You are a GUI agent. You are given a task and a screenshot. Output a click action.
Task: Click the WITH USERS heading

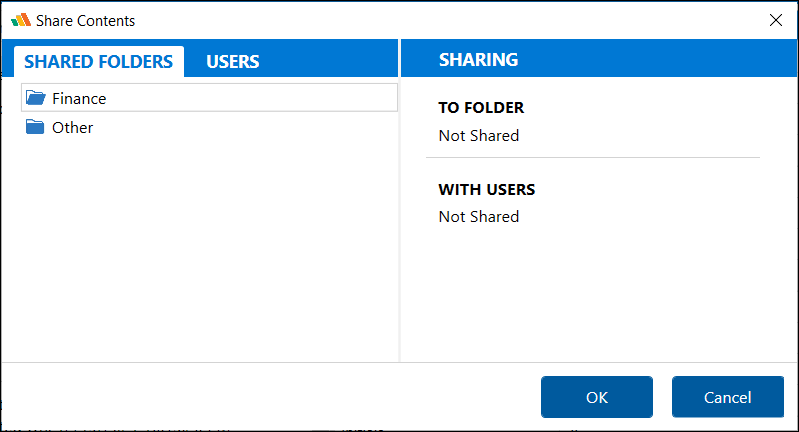487,190
